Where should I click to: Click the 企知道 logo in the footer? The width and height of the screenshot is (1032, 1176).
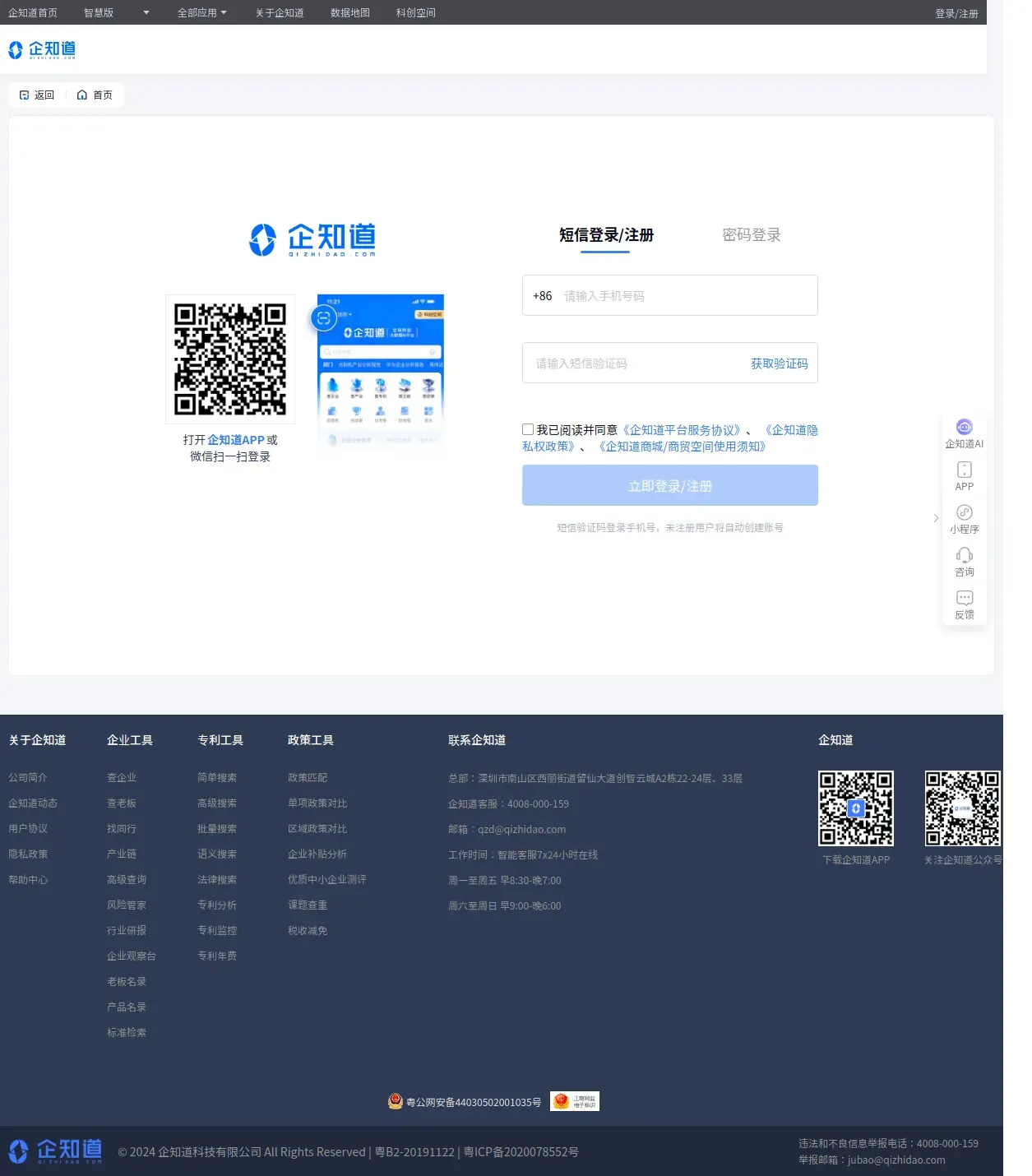pos(56,1151)
